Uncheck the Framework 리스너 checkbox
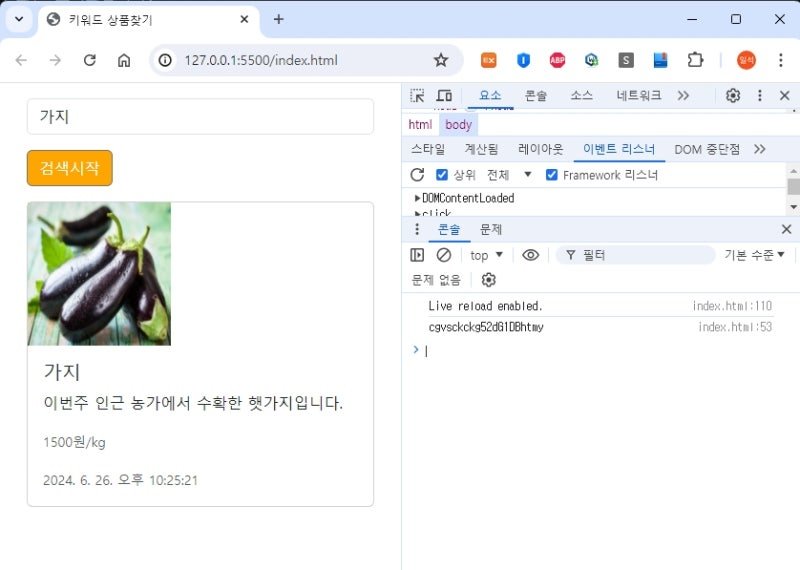Image resolution: width=800 pixels, height=570 pixels. 552,175
